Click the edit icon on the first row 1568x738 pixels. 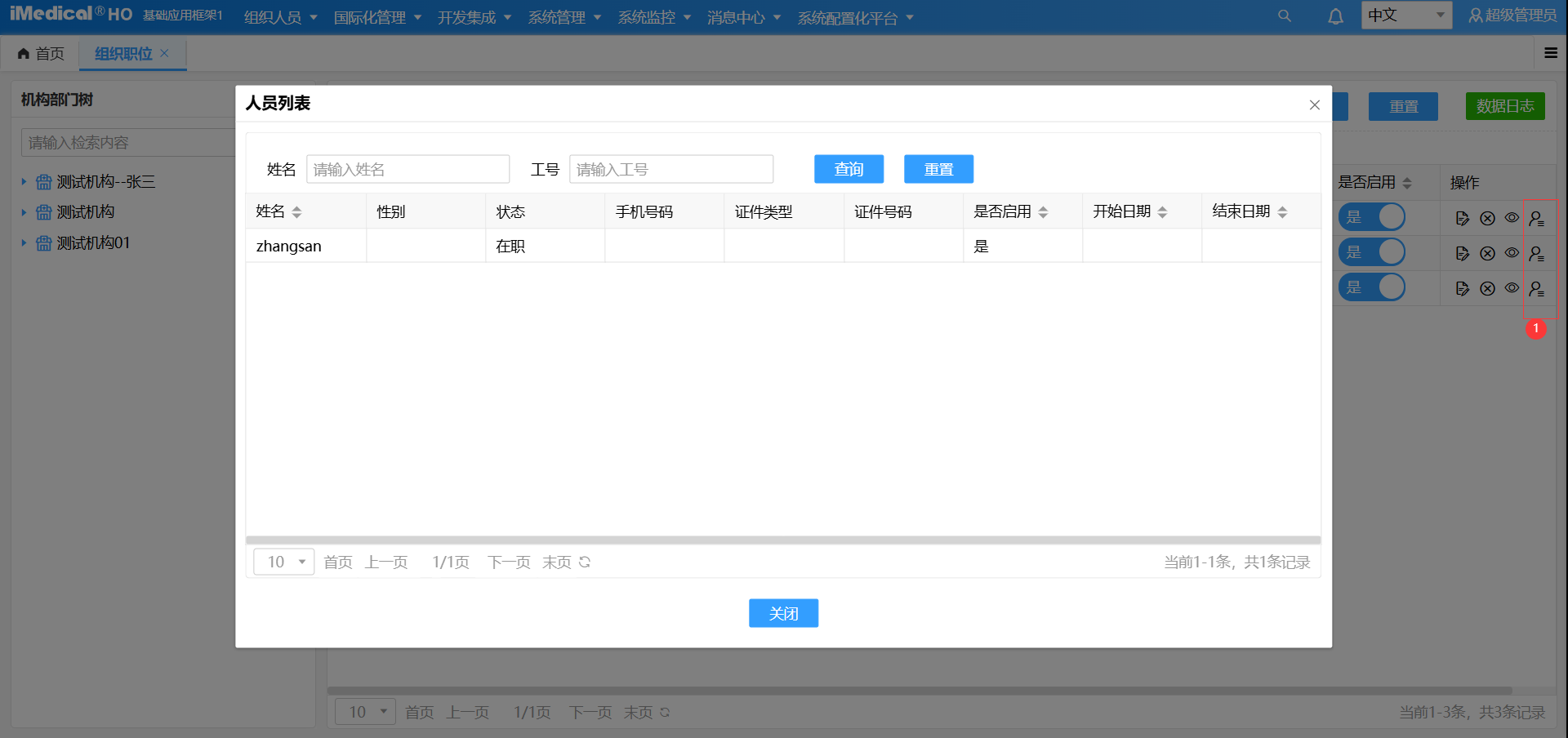click(x=1463, y=217)
